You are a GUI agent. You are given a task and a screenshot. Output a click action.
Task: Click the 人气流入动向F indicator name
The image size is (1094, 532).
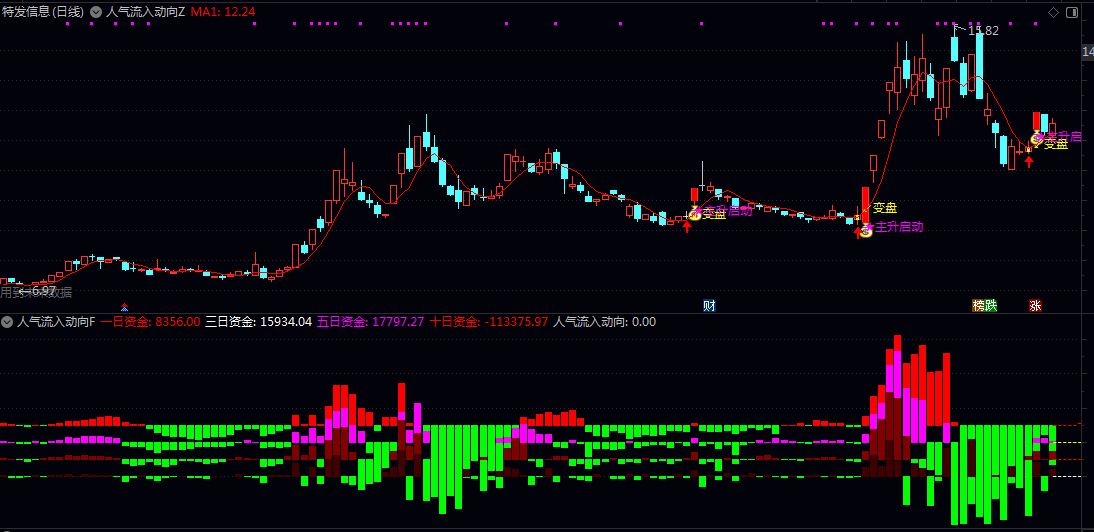point(56,322)
